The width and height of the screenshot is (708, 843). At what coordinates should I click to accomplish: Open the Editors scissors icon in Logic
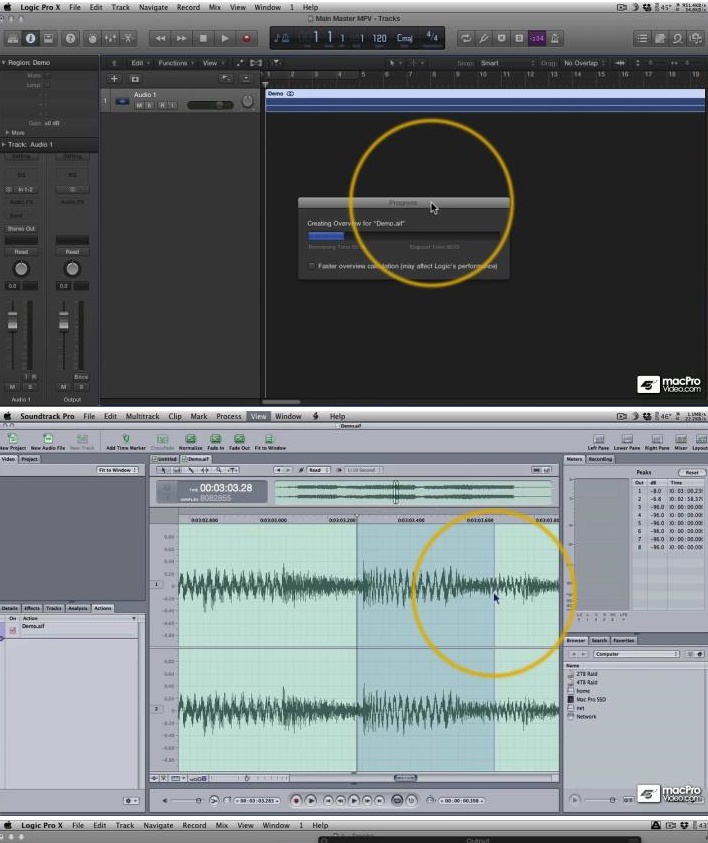pos(128,38)
